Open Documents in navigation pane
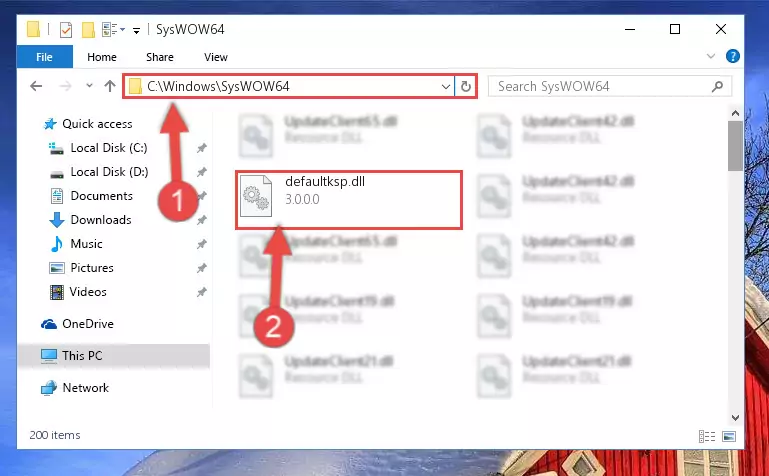 [102, 196]
